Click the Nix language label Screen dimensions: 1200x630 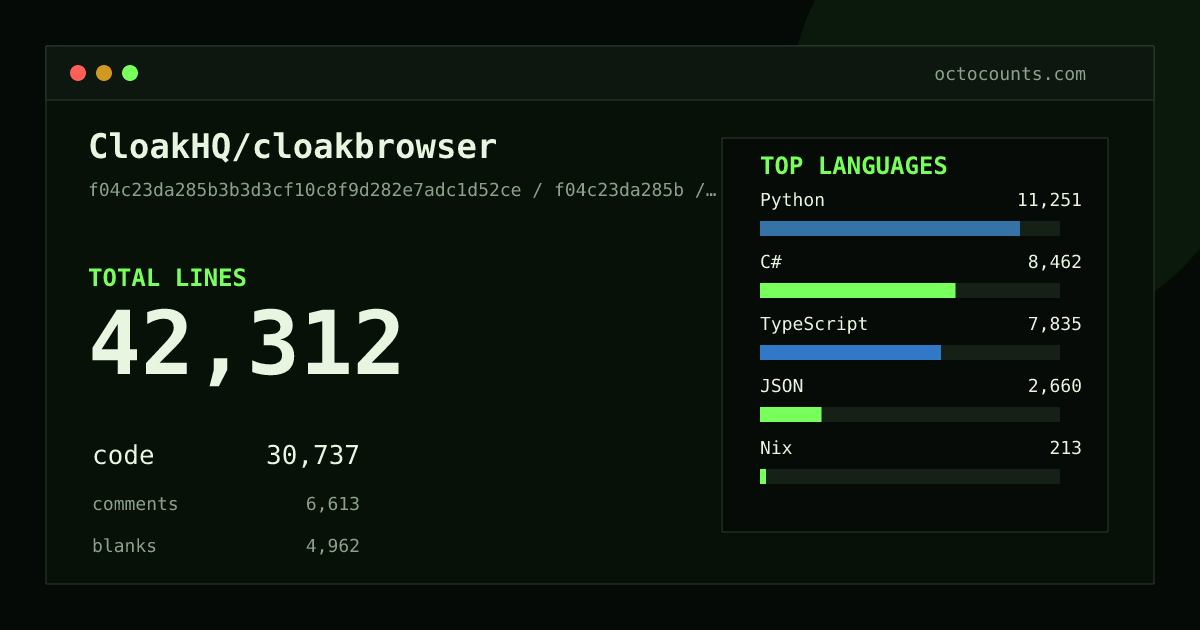click(x=776, y=448)
